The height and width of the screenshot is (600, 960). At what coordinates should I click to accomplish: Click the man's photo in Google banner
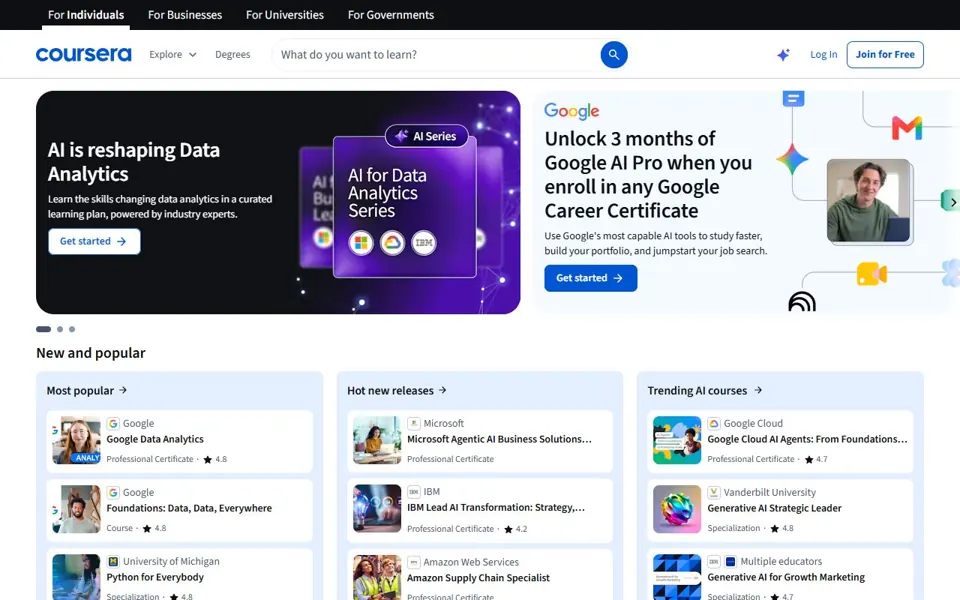click(x=868, y=201)
